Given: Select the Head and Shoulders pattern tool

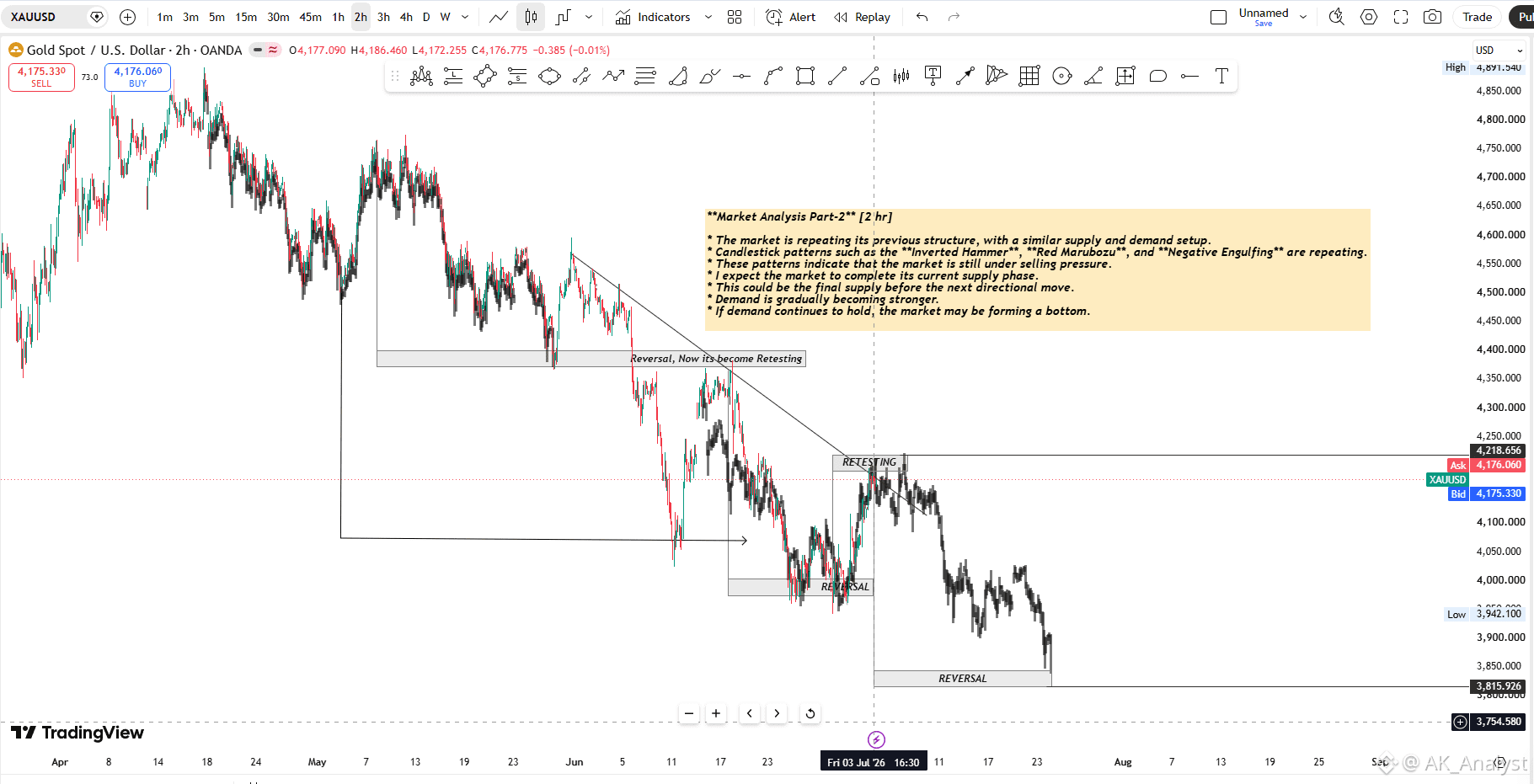Looking at the screenshot, I should [421, 77].
